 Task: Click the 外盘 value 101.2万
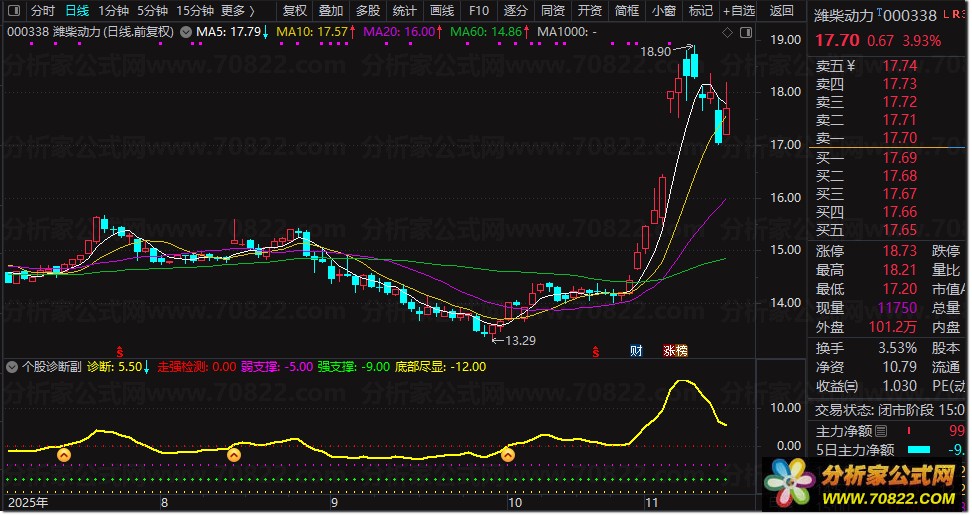point(893,327)
